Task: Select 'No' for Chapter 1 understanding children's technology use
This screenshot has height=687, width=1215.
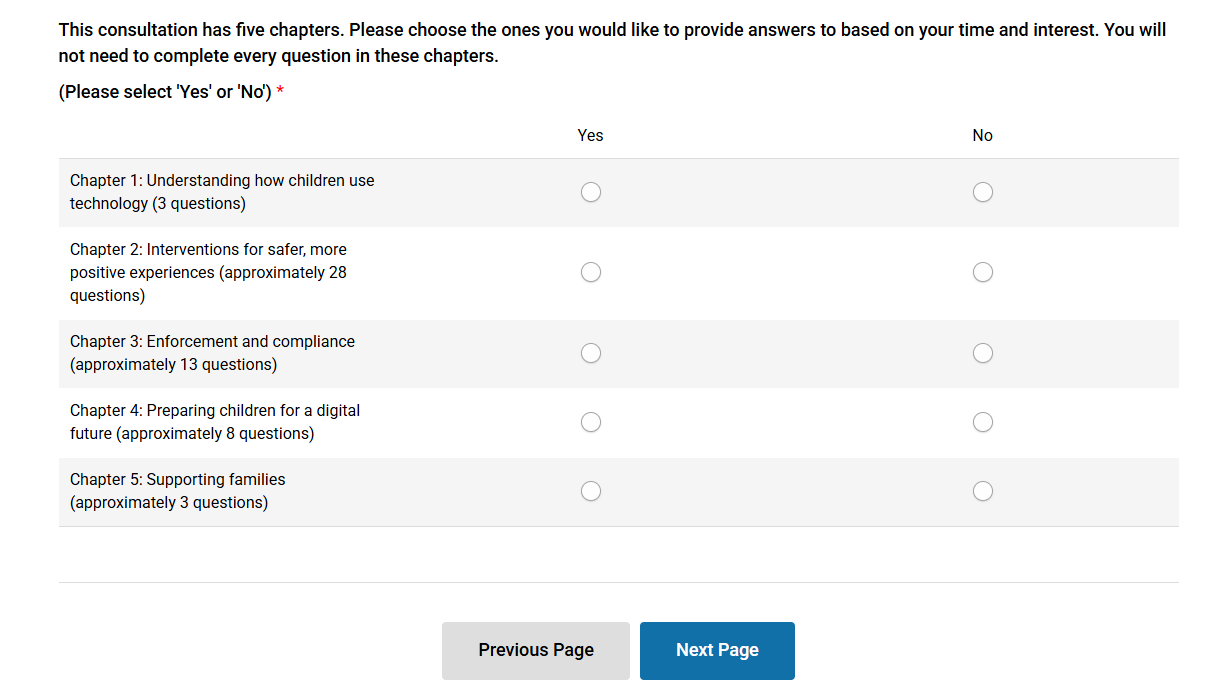Action: tap(983, 191)
